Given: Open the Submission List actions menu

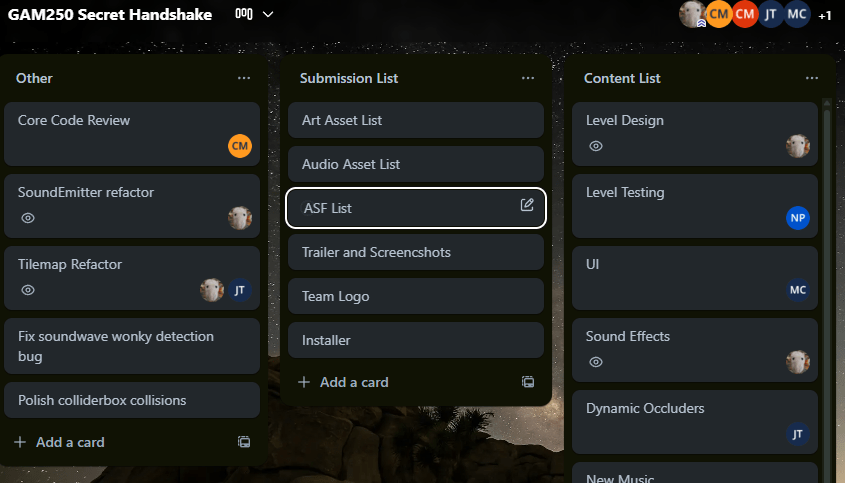Looking at the screenshot, I should [x=528, y=78].
